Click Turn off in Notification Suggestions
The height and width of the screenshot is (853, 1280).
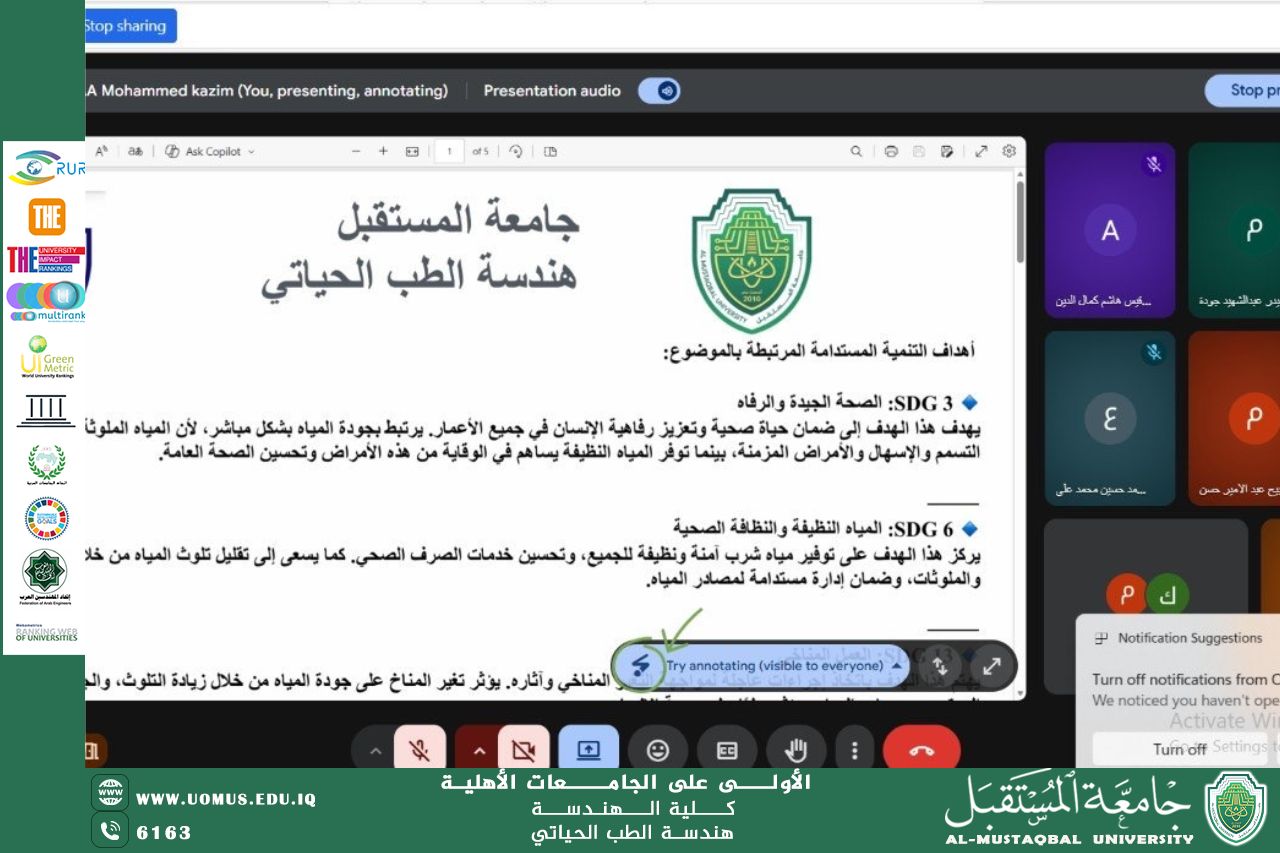tap(1179, 749)
